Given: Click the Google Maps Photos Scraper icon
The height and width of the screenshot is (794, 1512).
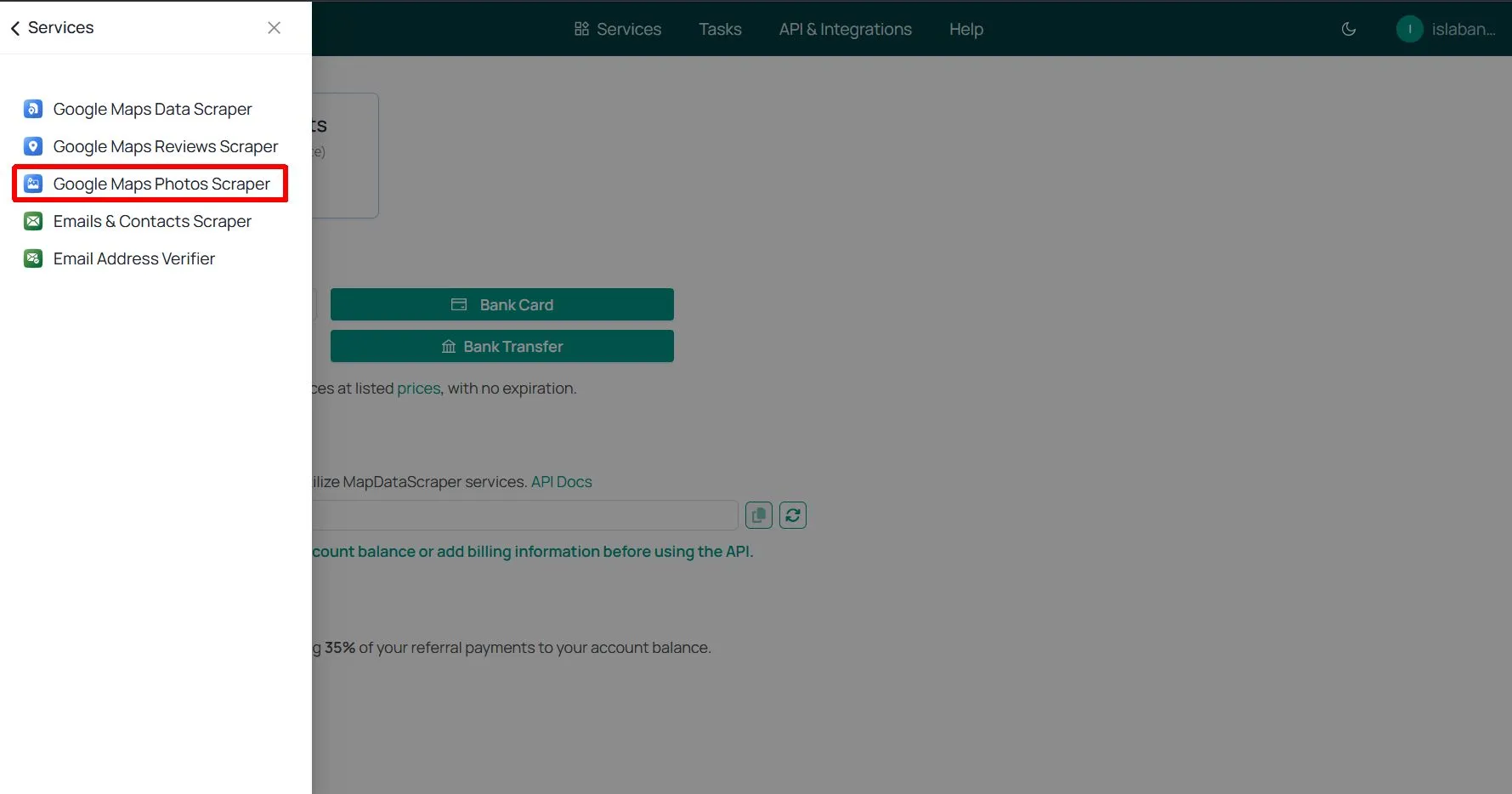Looking at the screenshot, I should [33, 184].
